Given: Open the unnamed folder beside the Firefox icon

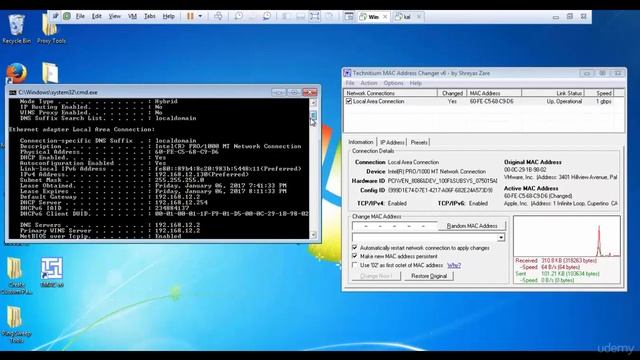Looking at the screenshot, I should [x=50, y=73].
